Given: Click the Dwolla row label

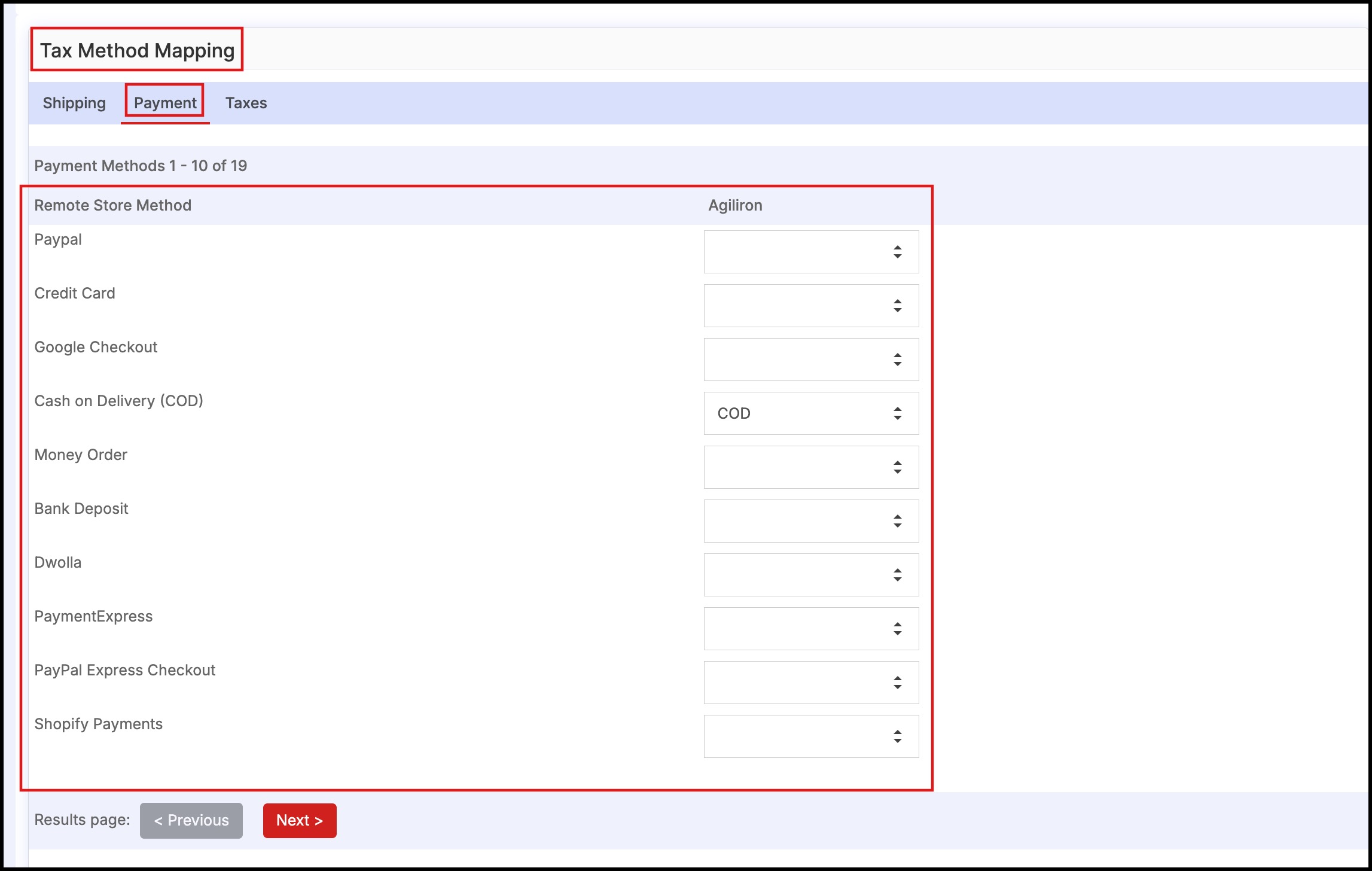Looking at the screenshot, I should click(57, 562).
